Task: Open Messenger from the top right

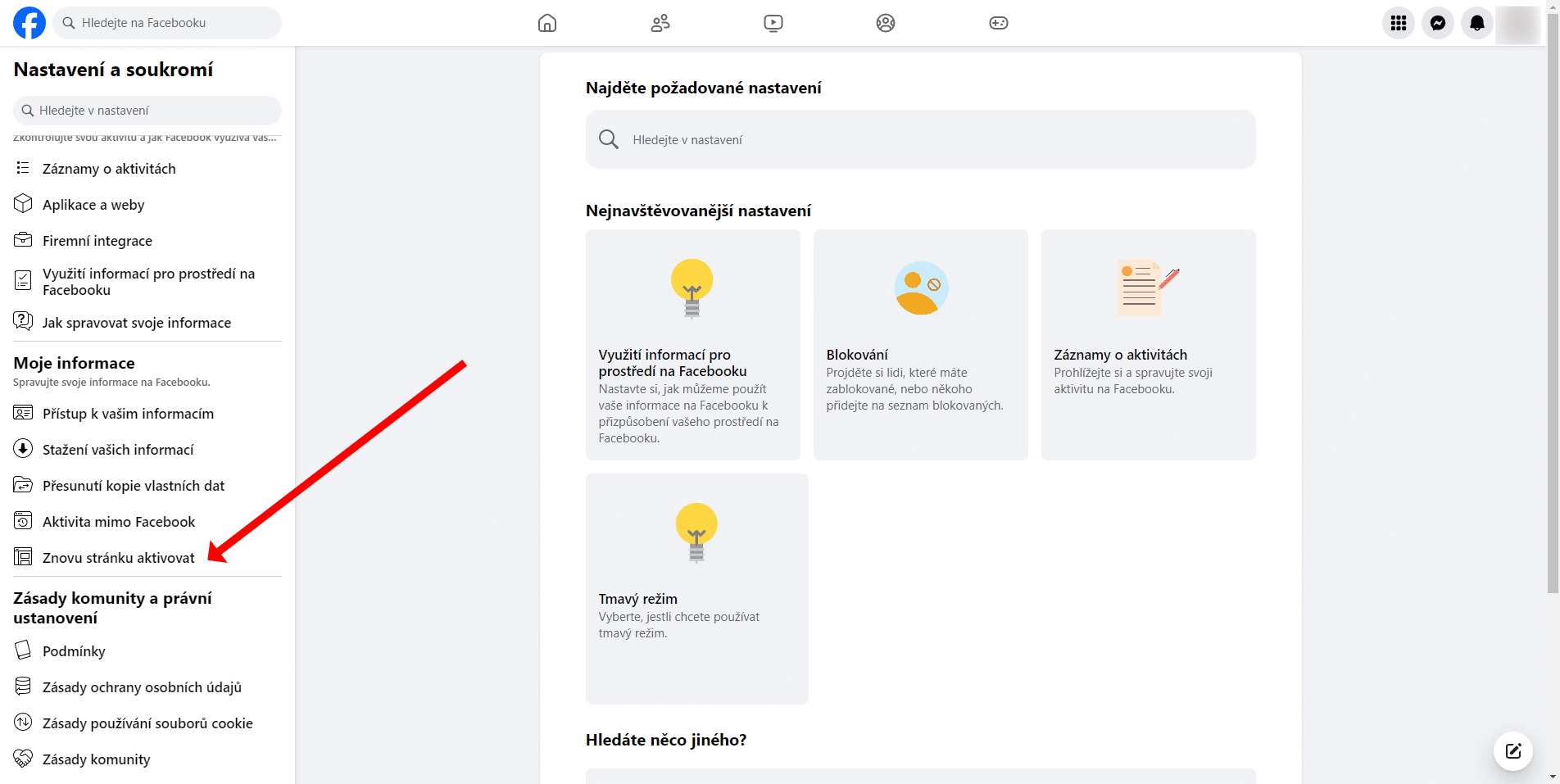Action: (1438, 22)
